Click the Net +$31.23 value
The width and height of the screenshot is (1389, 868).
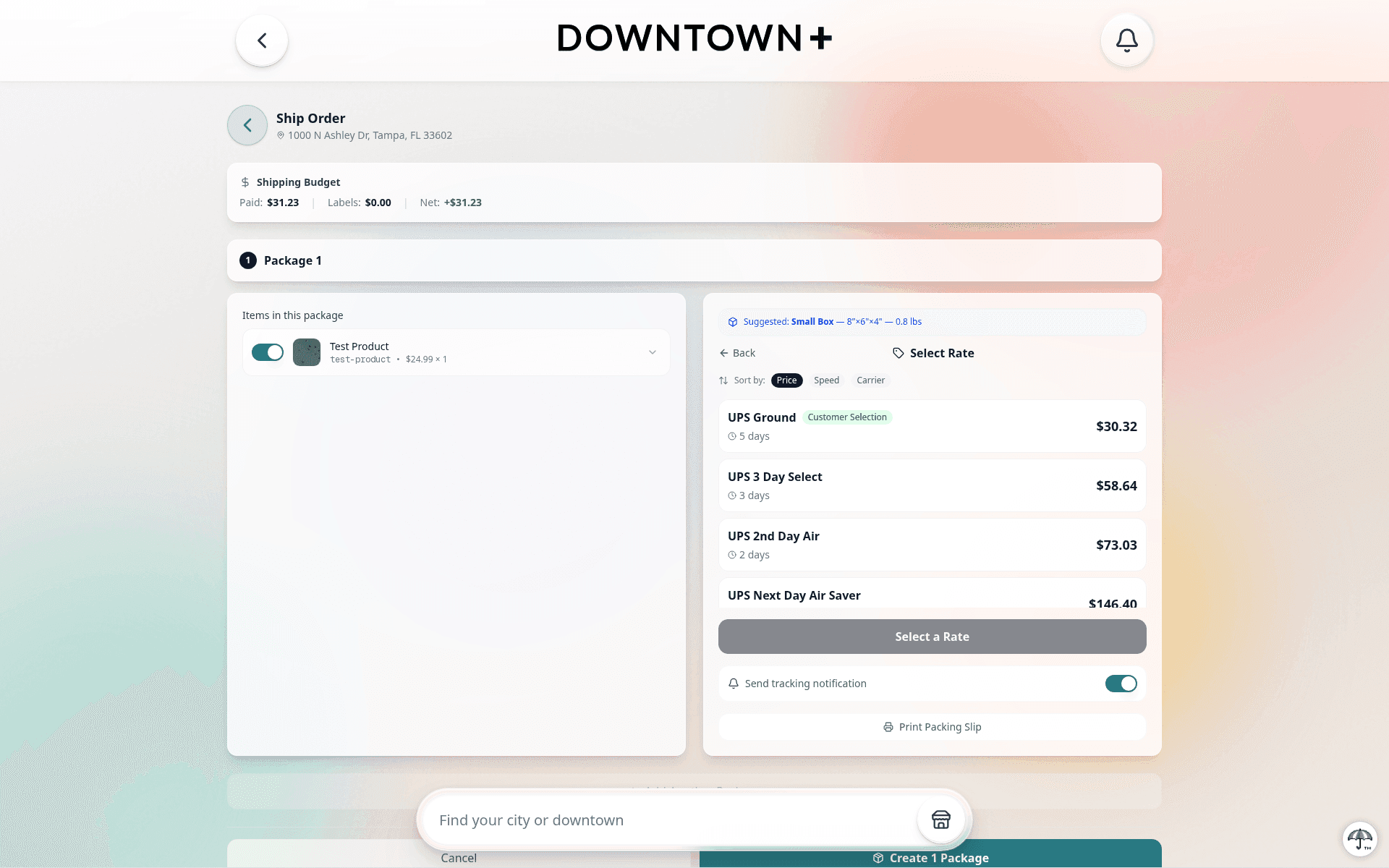click(x=463, y=203)
